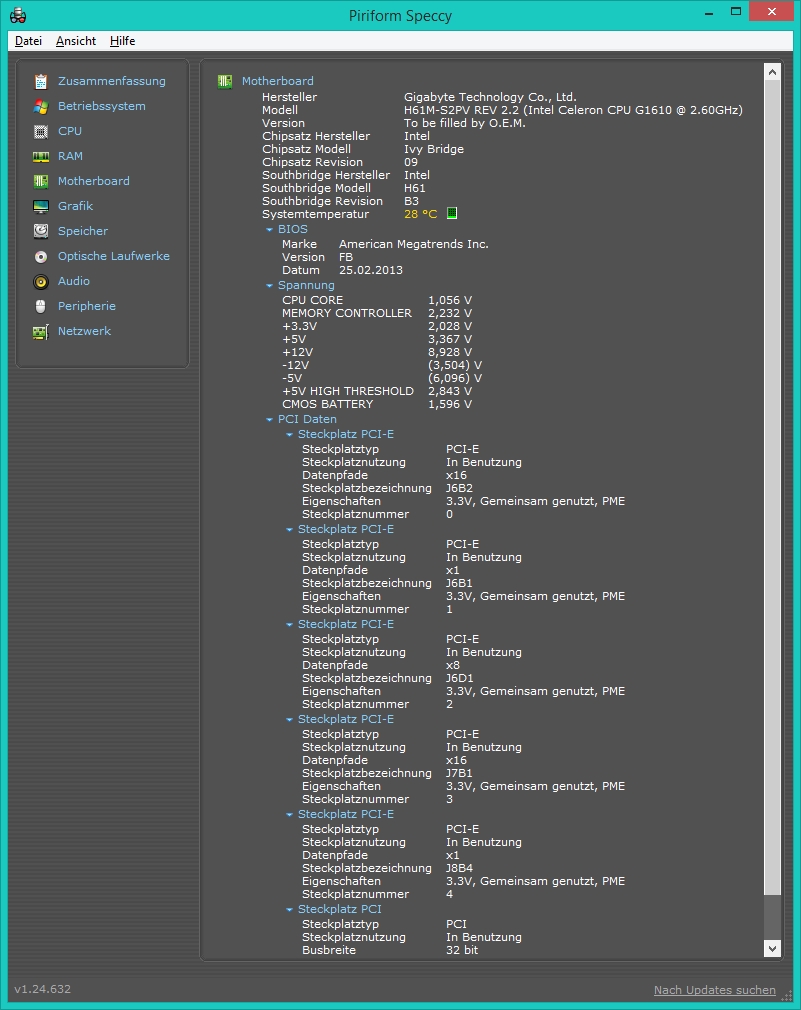Screen dimensions: 801x1010
Task: Select the Betriebssystem Windows flag icon
Action: coord(41,106)
